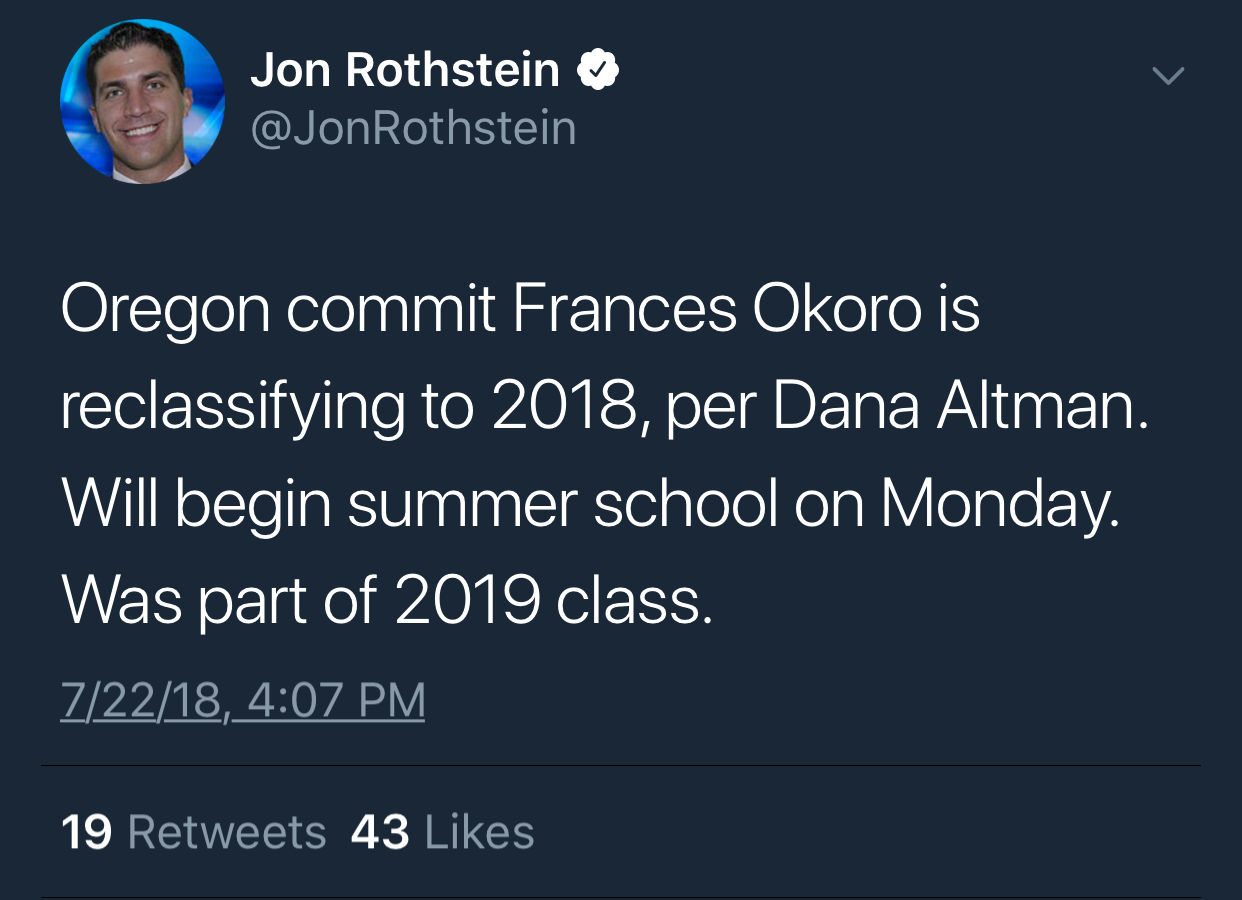The image size is (1242, 900).
Task: Click the word Oregon in the tweet
Action: 165,311
